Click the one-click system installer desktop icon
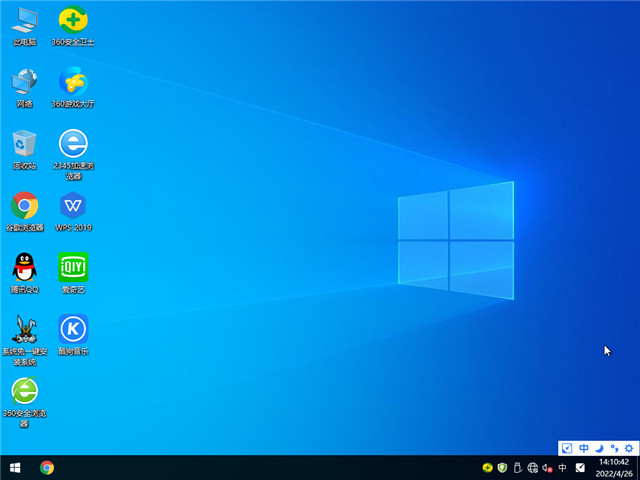Image resolution: width=640 pixels, height=480 pixels. pos(24,329)
